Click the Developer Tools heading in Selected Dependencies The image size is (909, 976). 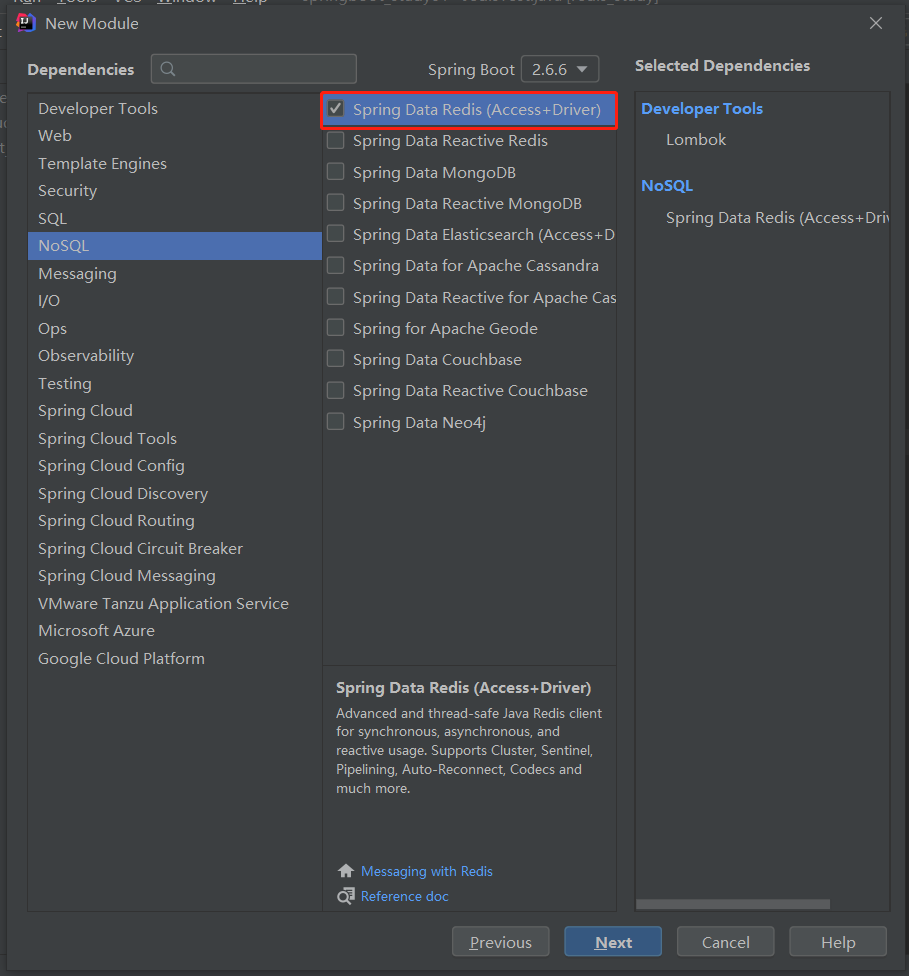(x=702, y=109)
